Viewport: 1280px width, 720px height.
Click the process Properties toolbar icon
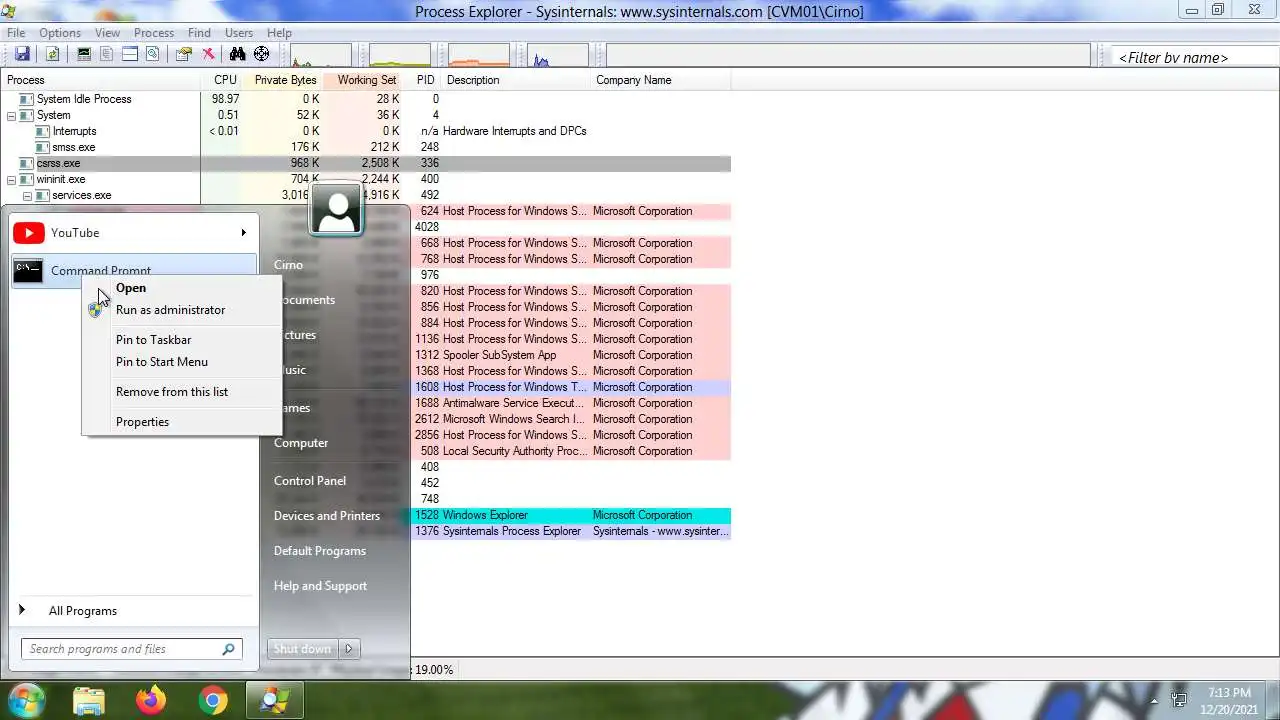click(184, 55)
